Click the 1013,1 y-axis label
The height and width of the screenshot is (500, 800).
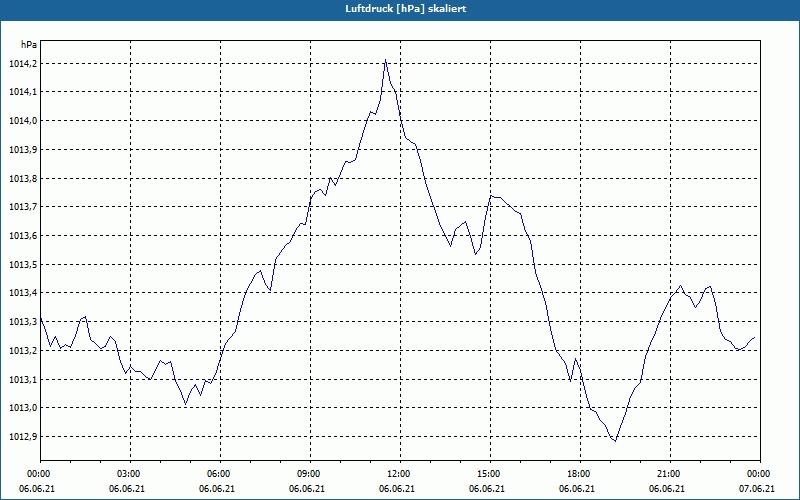coord(23,379)
